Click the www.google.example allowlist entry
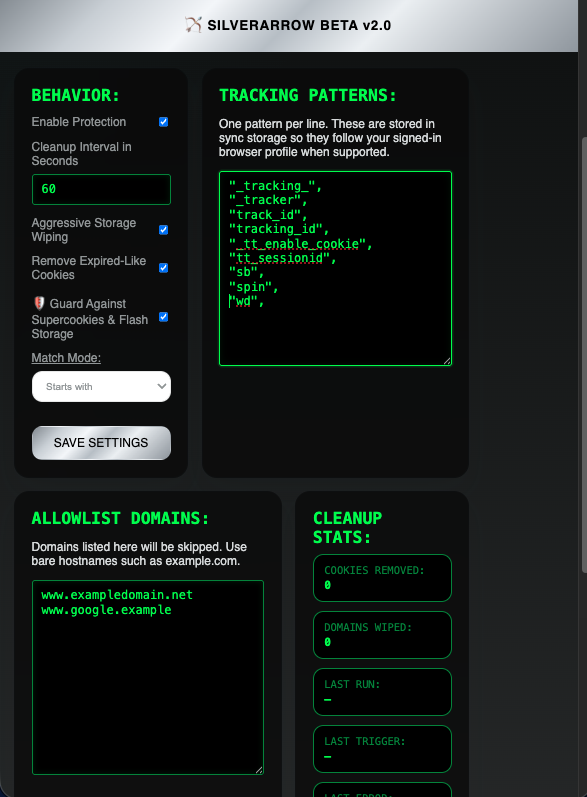 pyautogui.click(x=106, y=610)
